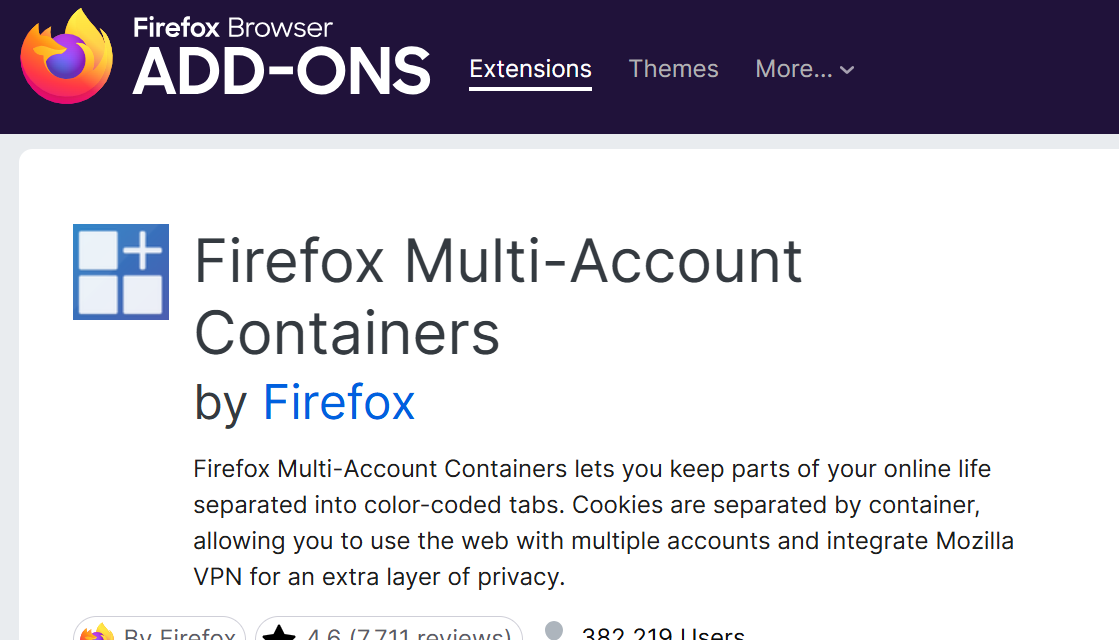Click the "Firefox Multi-Account Containers" title heading
Image resolution: width=1119 pixels, height=640 pixels.
click(x=497, y=263)
